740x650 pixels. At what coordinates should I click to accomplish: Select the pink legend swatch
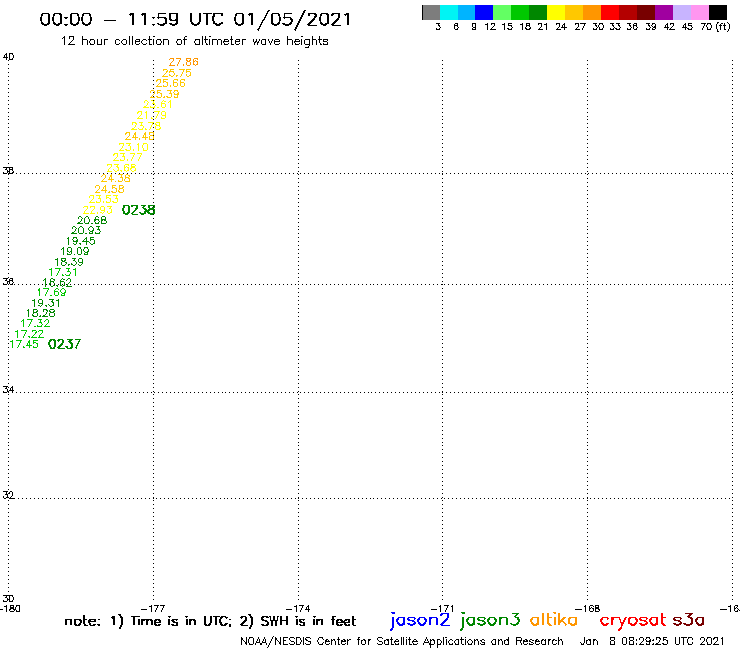tap(699, 12)
